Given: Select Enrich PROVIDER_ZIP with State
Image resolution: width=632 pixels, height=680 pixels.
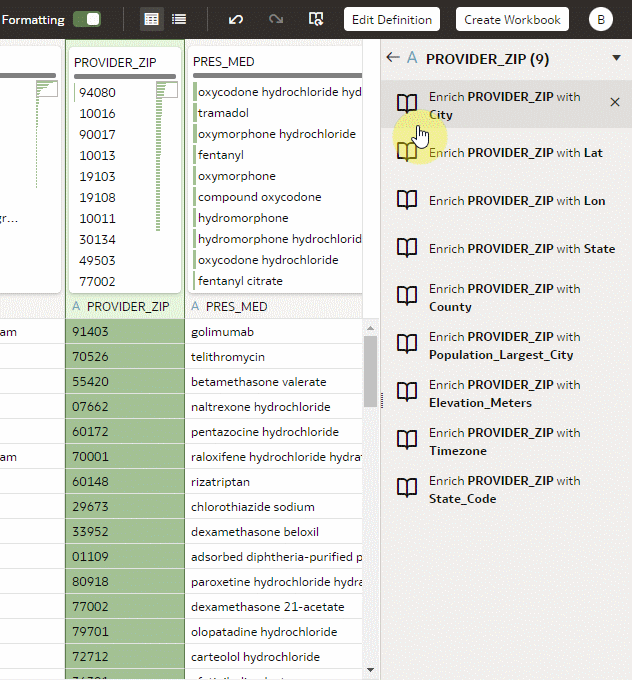Looking at the screenshot, I should point(506,248).
